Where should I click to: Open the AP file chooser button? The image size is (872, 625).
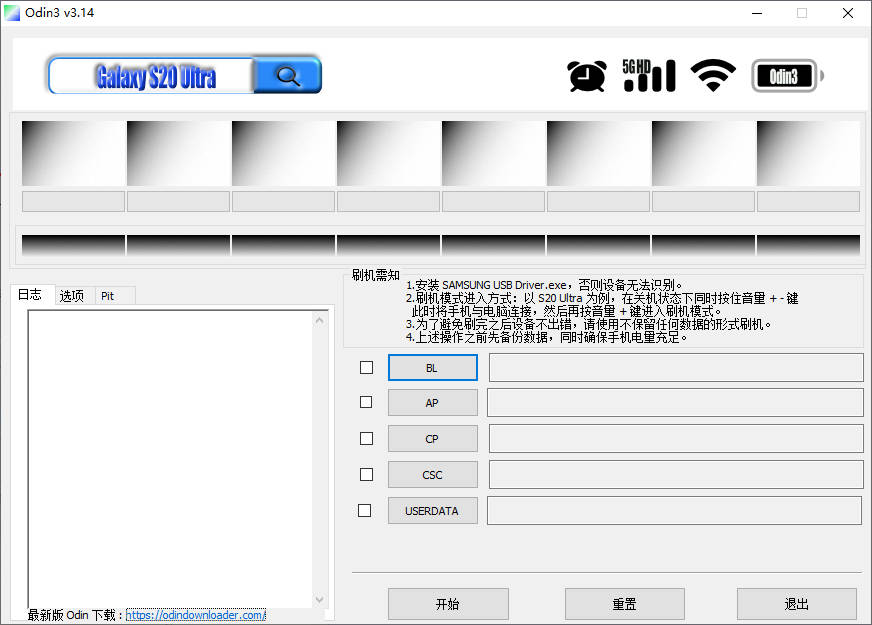(x=433, y=403)
